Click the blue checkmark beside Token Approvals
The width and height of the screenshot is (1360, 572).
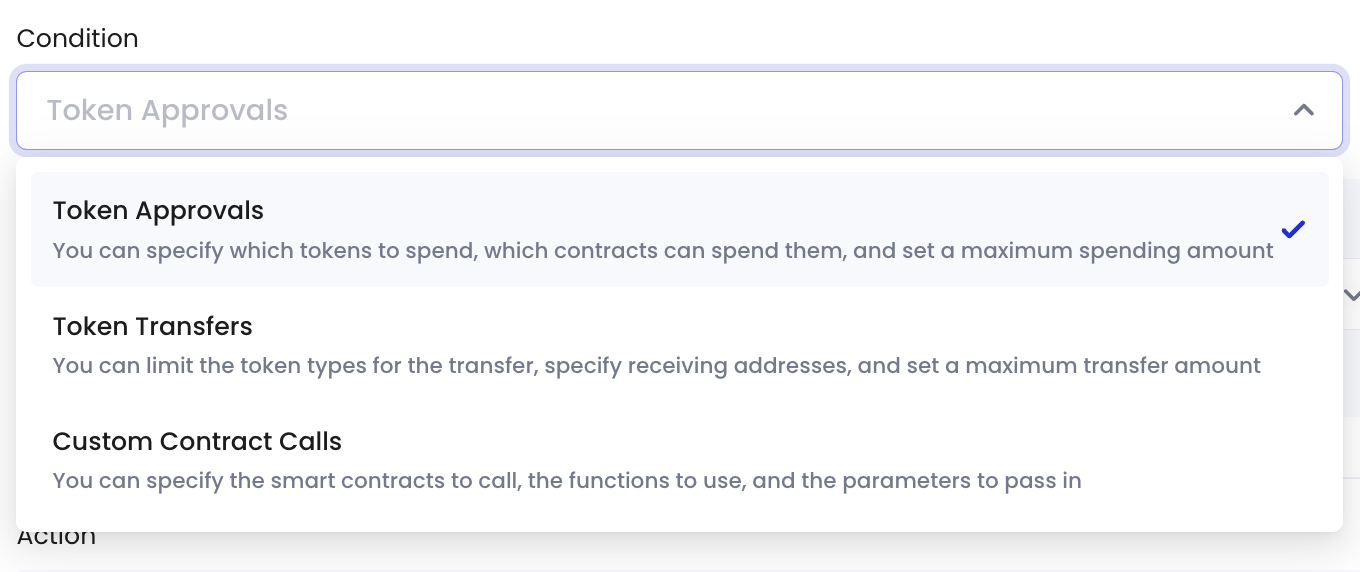coord(1293,230)
